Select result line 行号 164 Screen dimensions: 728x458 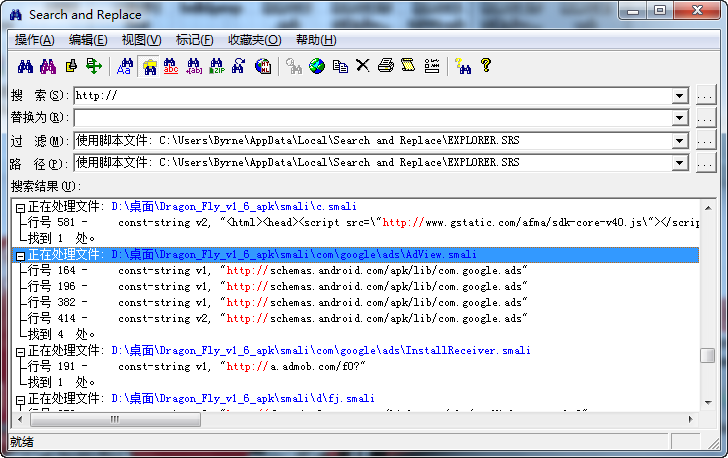pos(278,270)
